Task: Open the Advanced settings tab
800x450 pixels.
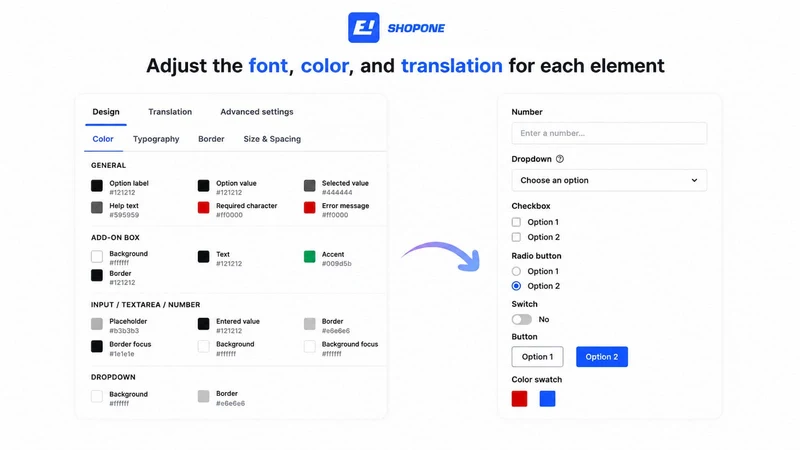Action: tap(257, 112)
